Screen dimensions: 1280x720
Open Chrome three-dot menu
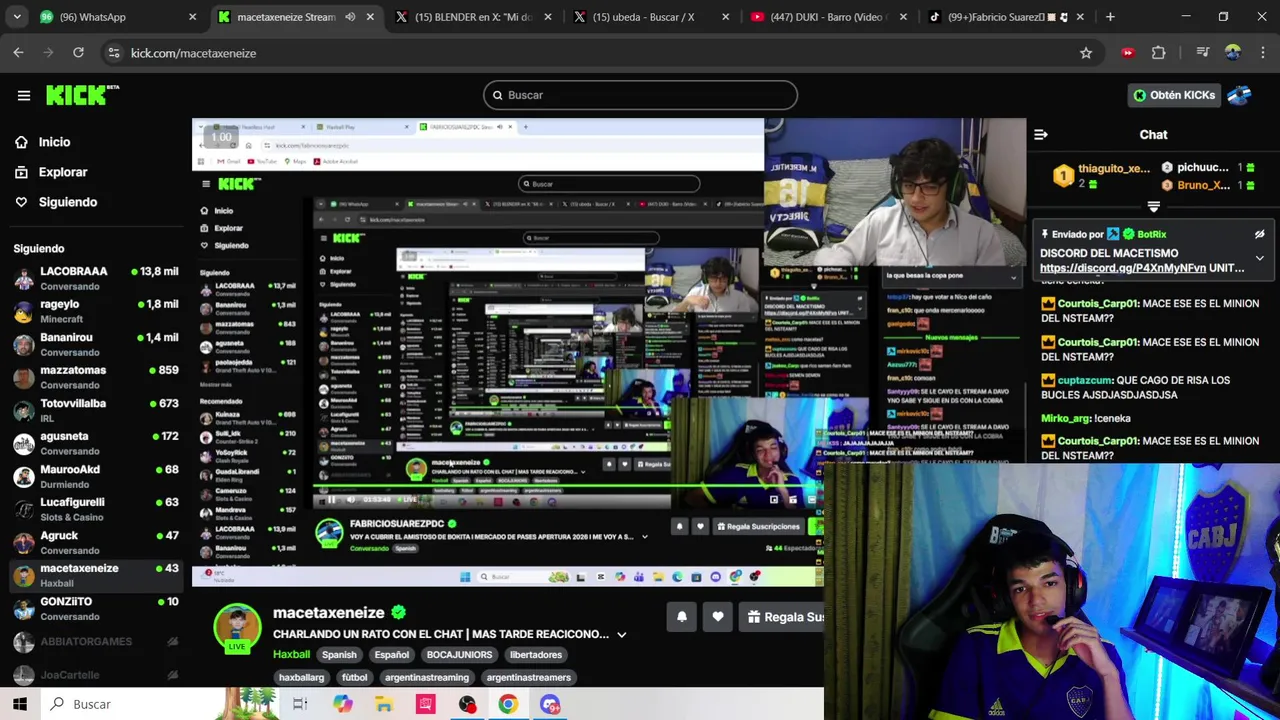1262,53
